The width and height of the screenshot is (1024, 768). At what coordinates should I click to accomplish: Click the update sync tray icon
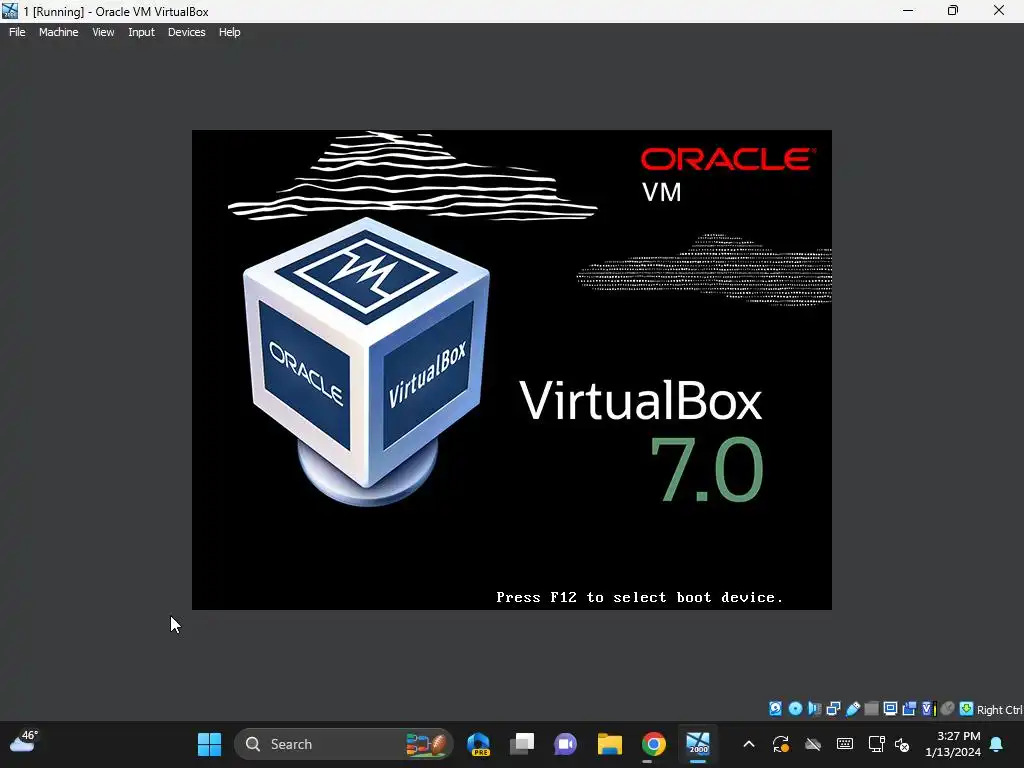(x=780, y=744)
